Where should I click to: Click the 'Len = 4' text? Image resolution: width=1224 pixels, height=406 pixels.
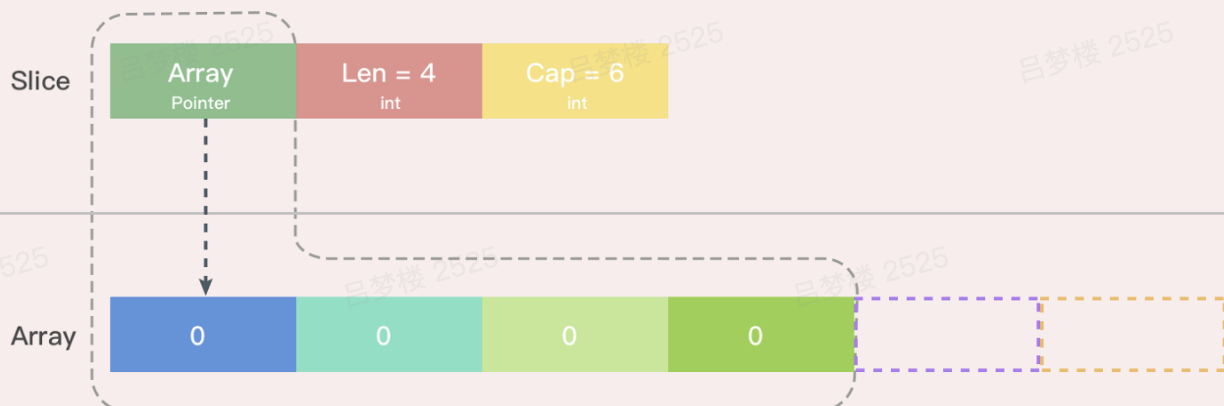coord(389,73)
